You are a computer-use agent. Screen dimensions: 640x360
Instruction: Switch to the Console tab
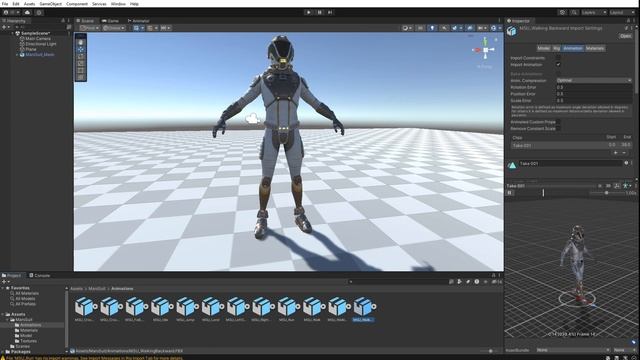[40, 276]
